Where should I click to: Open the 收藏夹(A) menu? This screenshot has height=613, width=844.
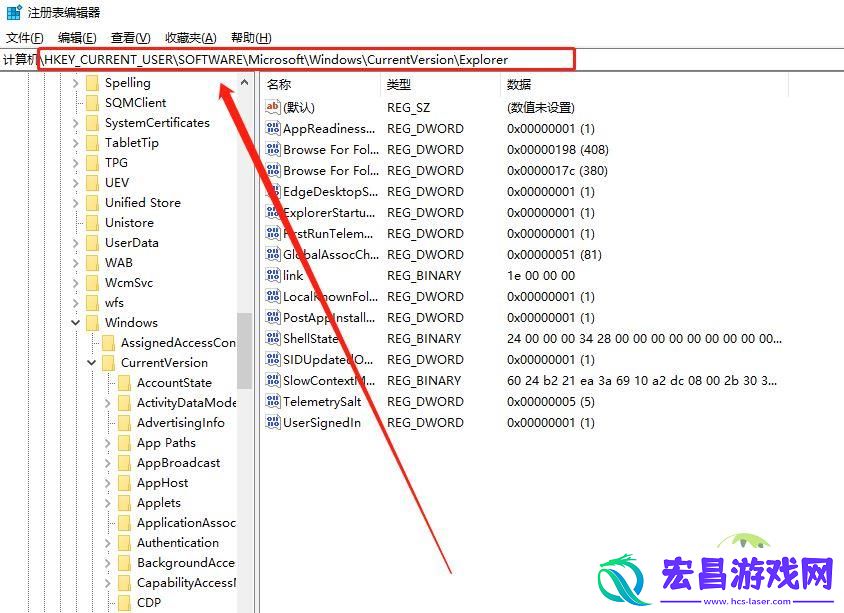pos(191,38)
